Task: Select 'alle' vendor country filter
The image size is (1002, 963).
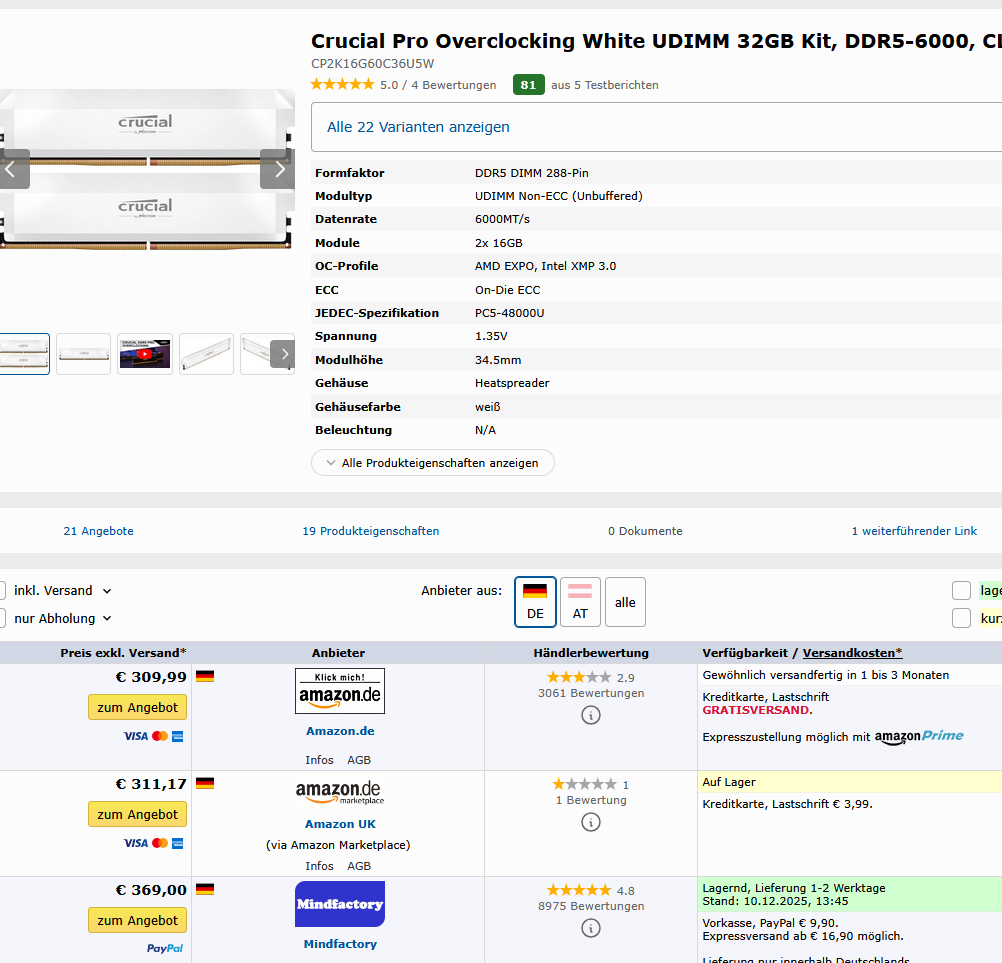Action: (x=625, y=602)
